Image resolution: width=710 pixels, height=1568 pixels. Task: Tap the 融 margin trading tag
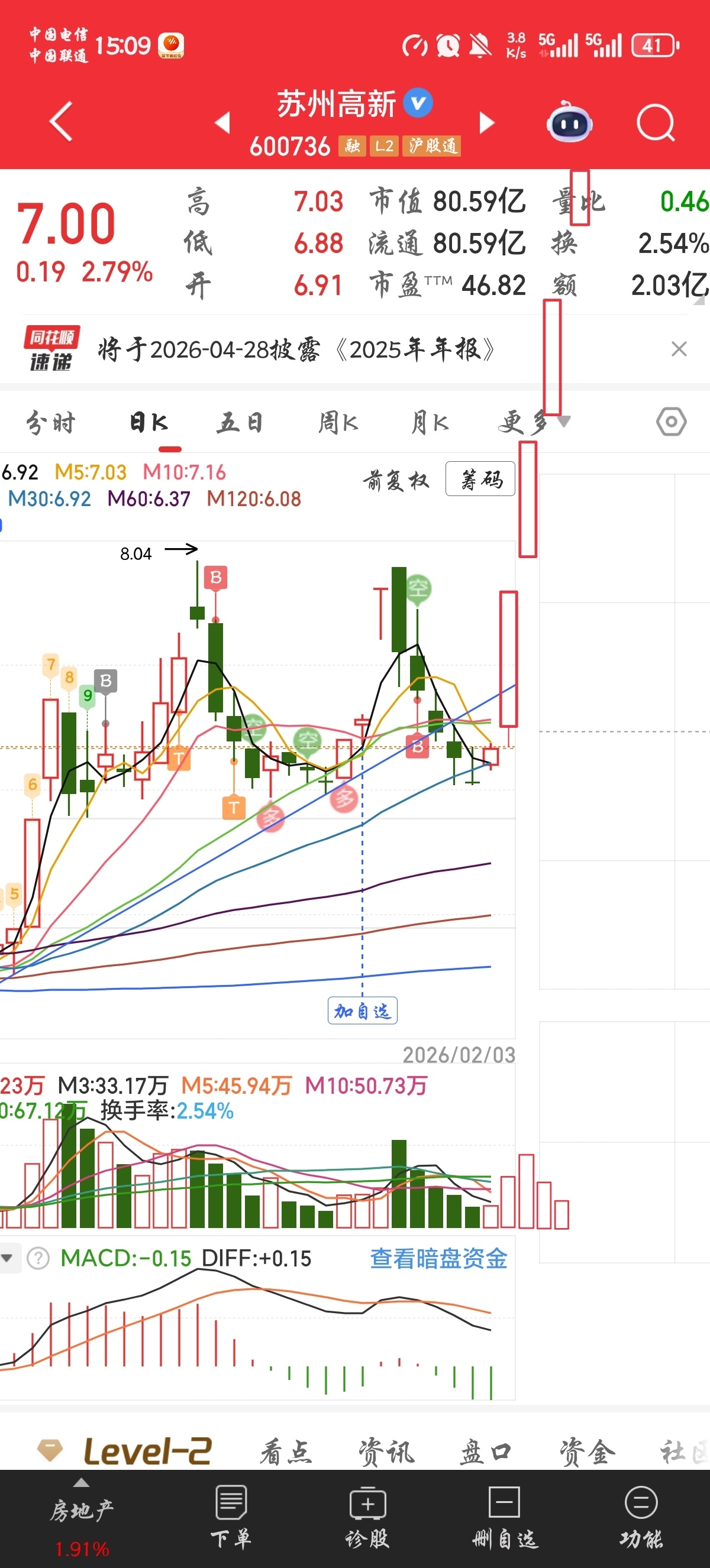point(352,145)
